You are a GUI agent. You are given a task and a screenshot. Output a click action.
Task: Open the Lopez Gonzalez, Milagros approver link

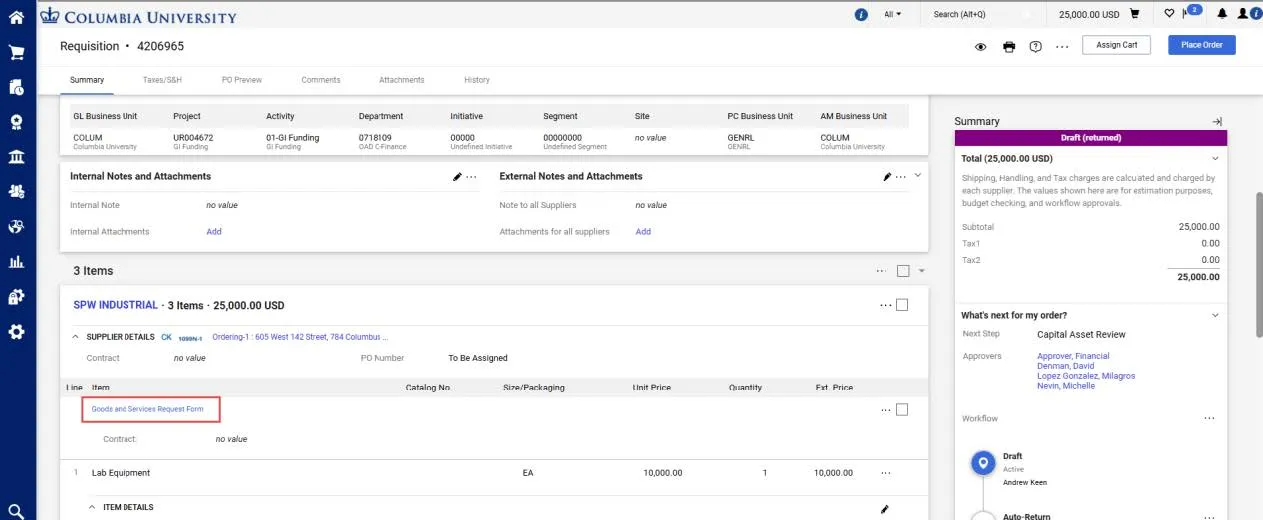pyautogui.click(x=1086, y=376)
